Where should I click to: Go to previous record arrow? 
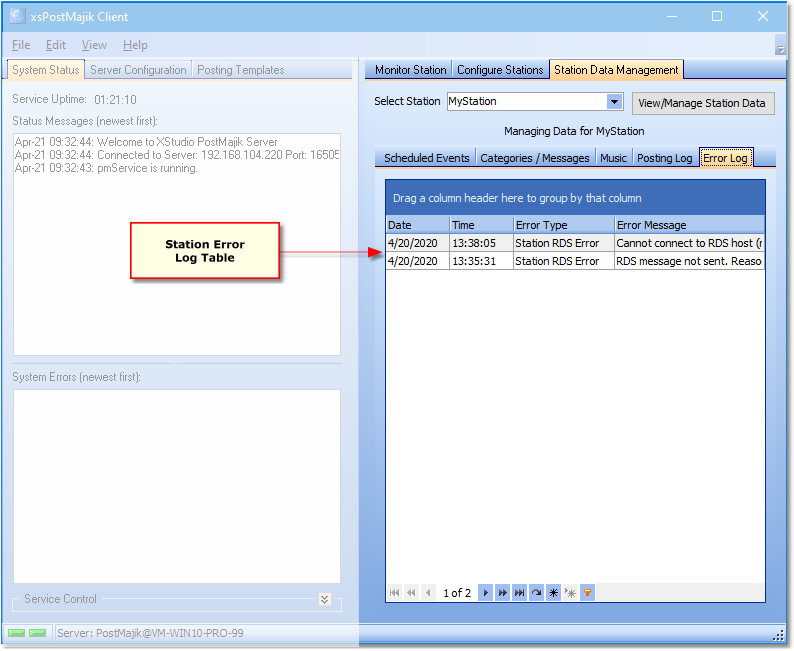(428, 592)
